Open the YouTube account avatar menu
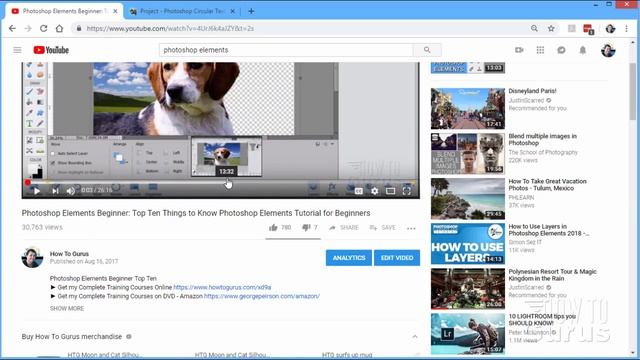This screenshot has height=360, width=640. [608, 50]
